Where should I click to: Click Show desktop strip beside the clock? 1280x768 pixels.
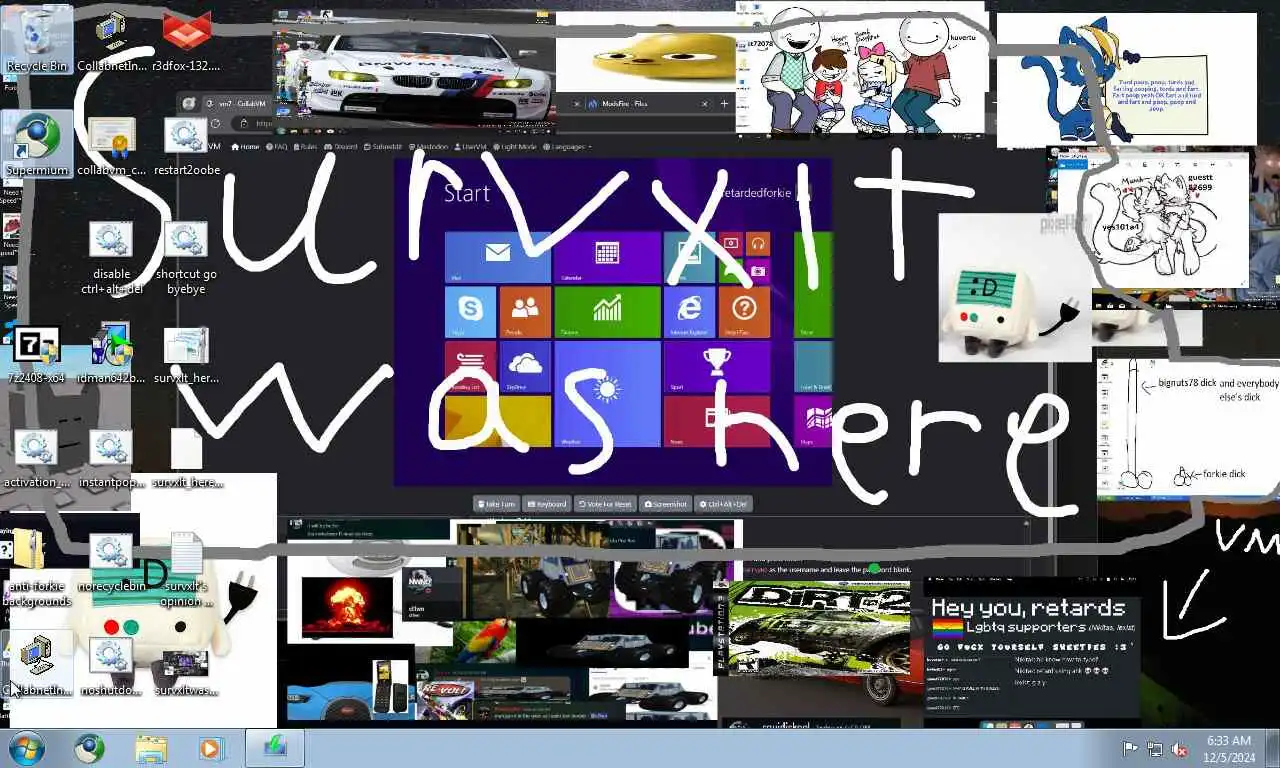[x=1272, y=748]
